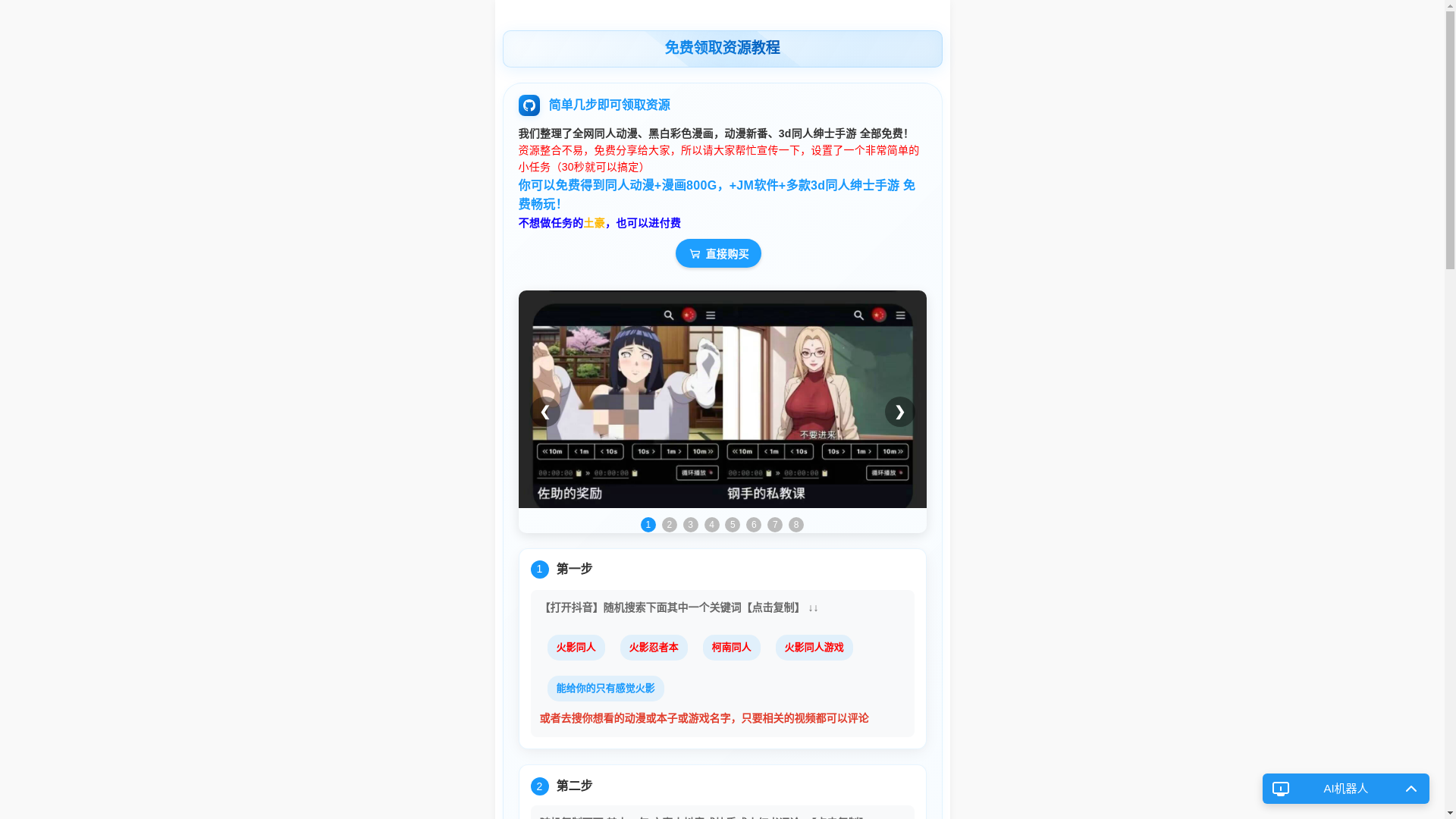Show the previous carousel slide
1456x819 pixels.
544,412
